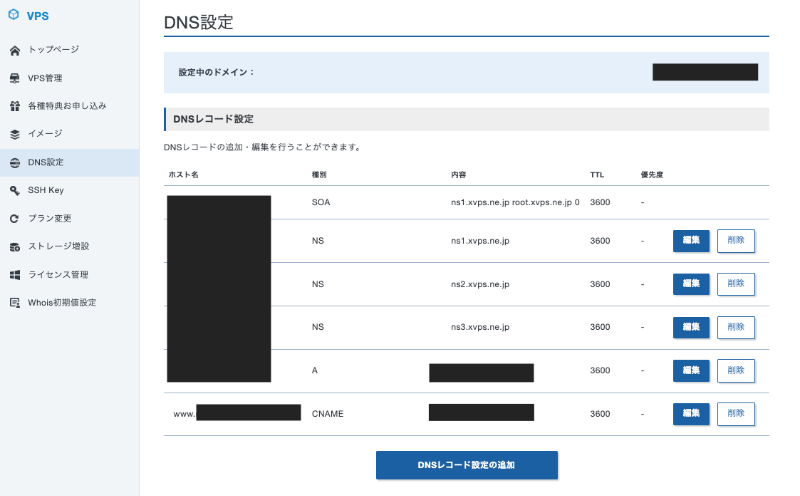Click the globe icon beside DNS設定

point(14,162)
